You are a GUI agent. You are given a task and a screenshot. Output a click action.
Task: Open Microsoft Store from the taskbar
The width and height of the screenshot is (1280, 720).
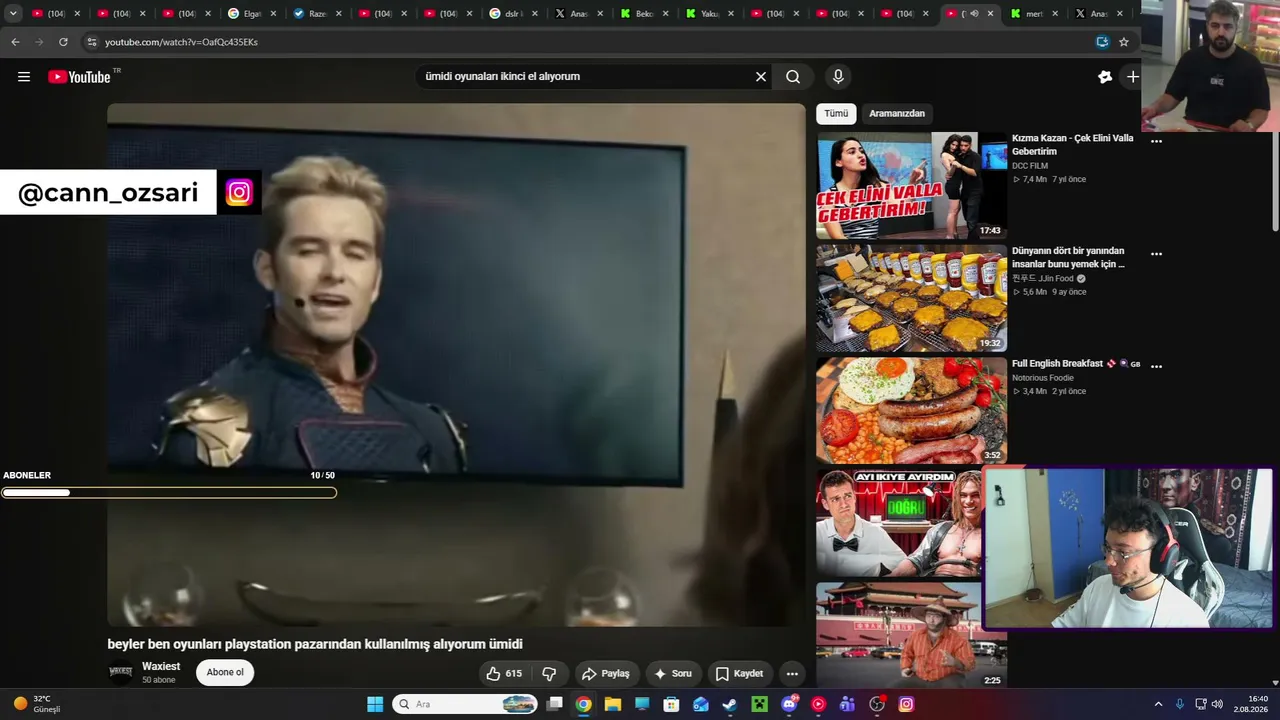tap(671, 704)
